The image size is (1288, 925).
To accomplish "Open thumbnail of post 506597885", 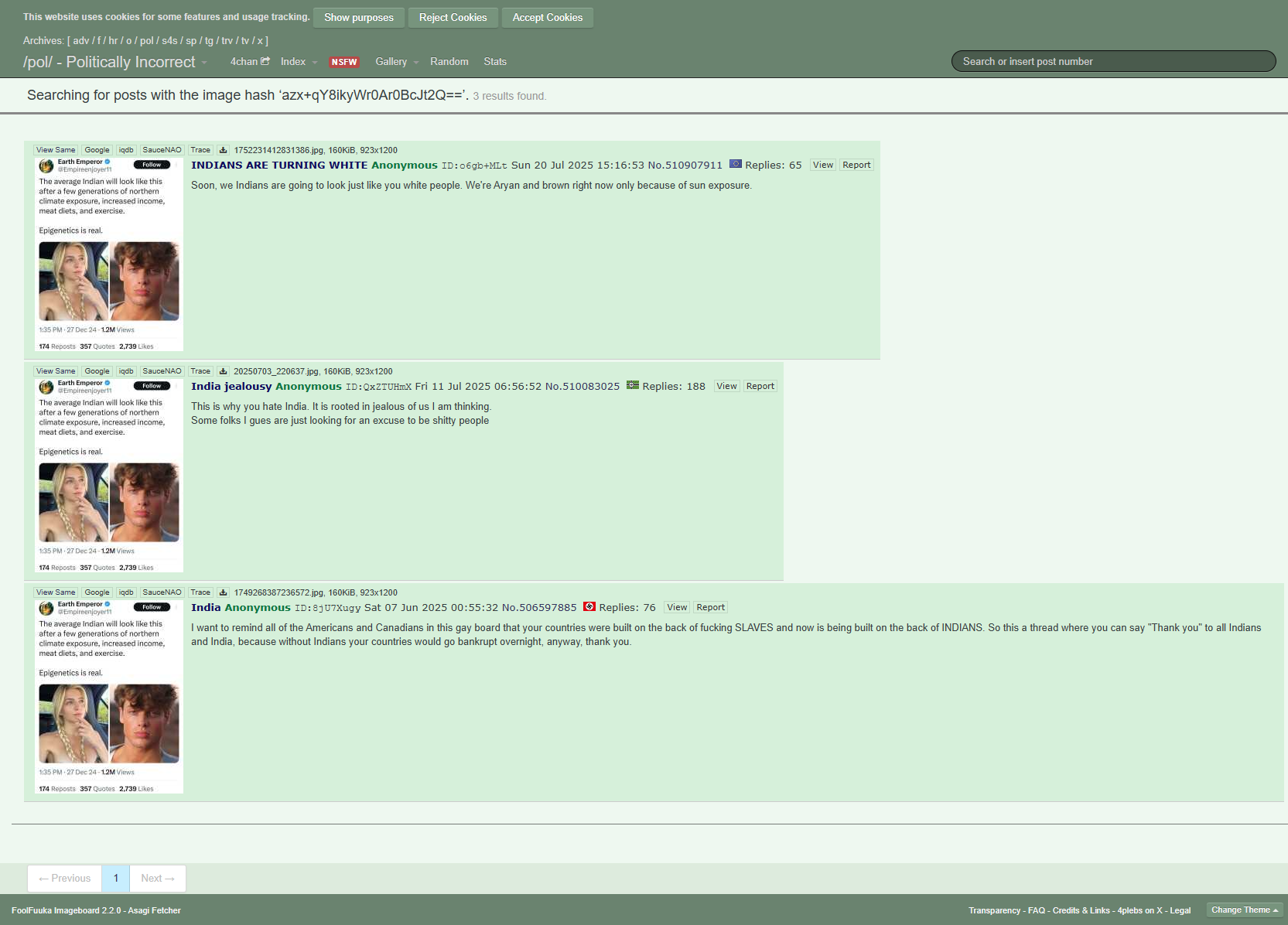I will coord(109,697).
